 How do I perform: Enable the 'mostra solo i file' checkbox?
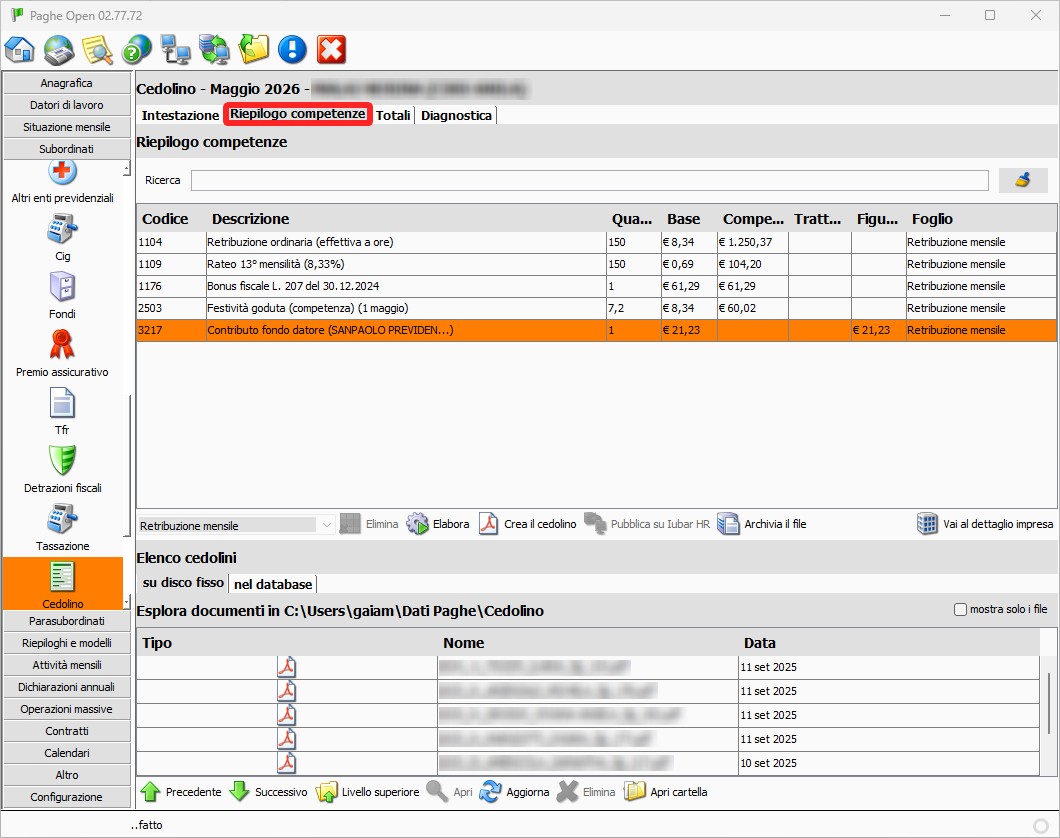pos(961,609)
